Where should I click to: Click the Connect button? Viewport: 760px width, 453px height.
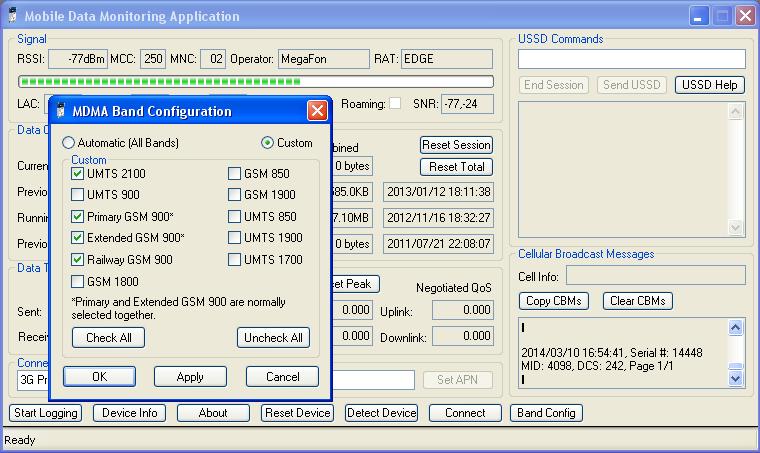pos(465,413)
